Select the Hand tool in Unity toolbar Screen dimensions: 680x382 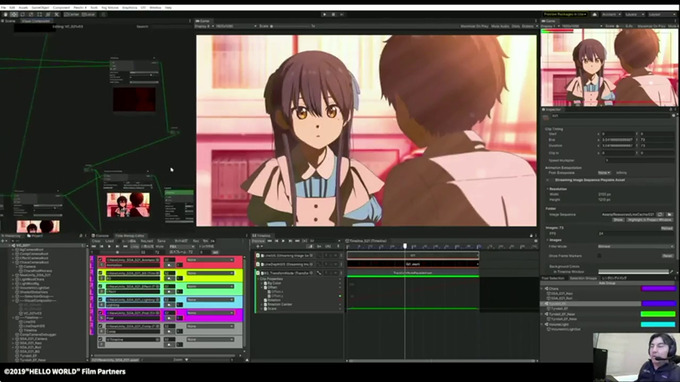(x=5, y=14)
